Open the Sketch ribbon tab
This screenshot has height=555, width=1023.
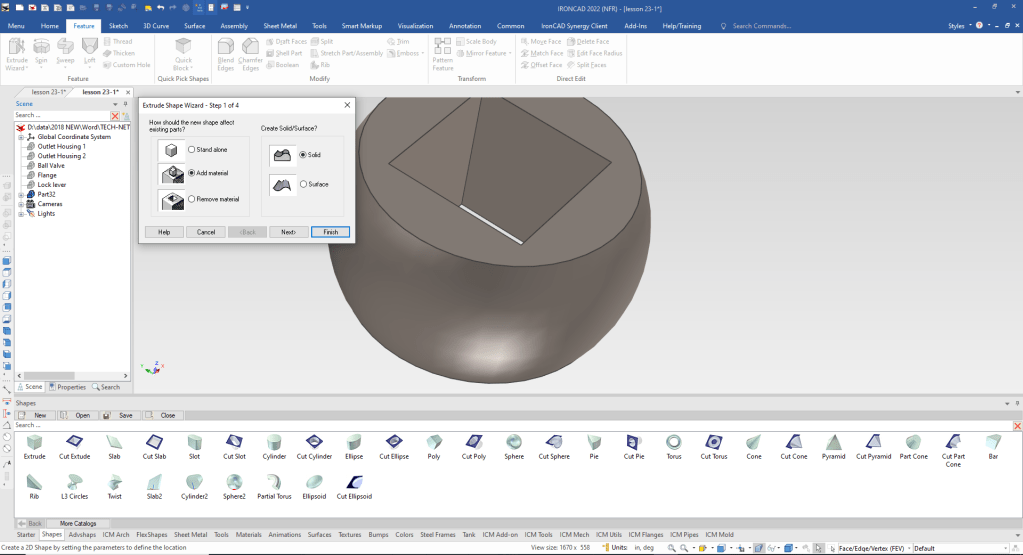point(118,25)
